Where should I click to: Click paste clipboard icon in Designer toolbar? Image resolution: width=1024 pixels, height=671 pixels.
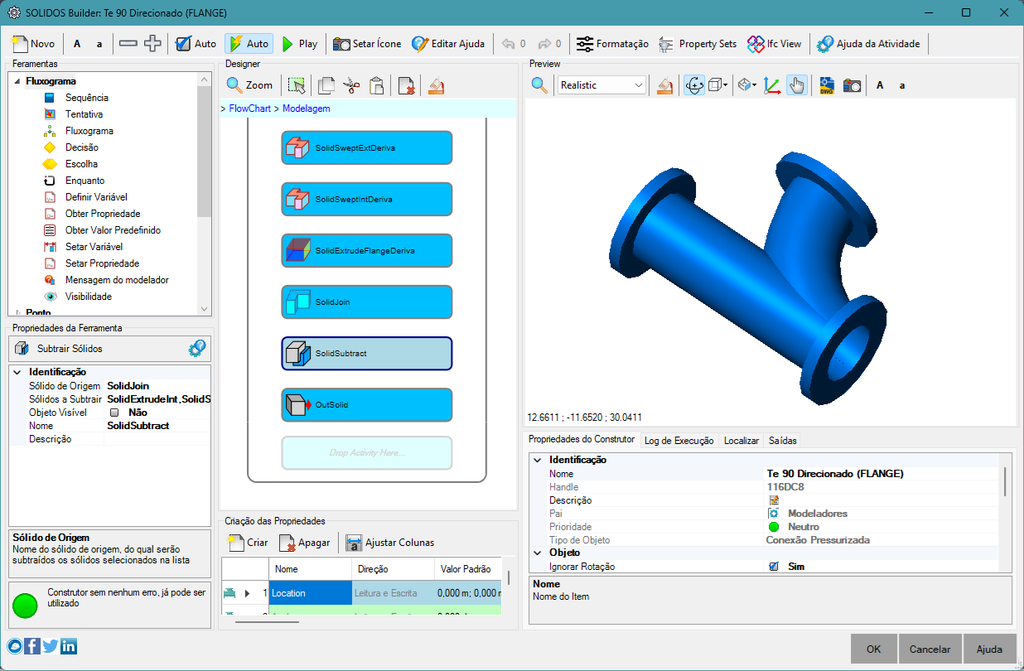click(x=376, y=86)
